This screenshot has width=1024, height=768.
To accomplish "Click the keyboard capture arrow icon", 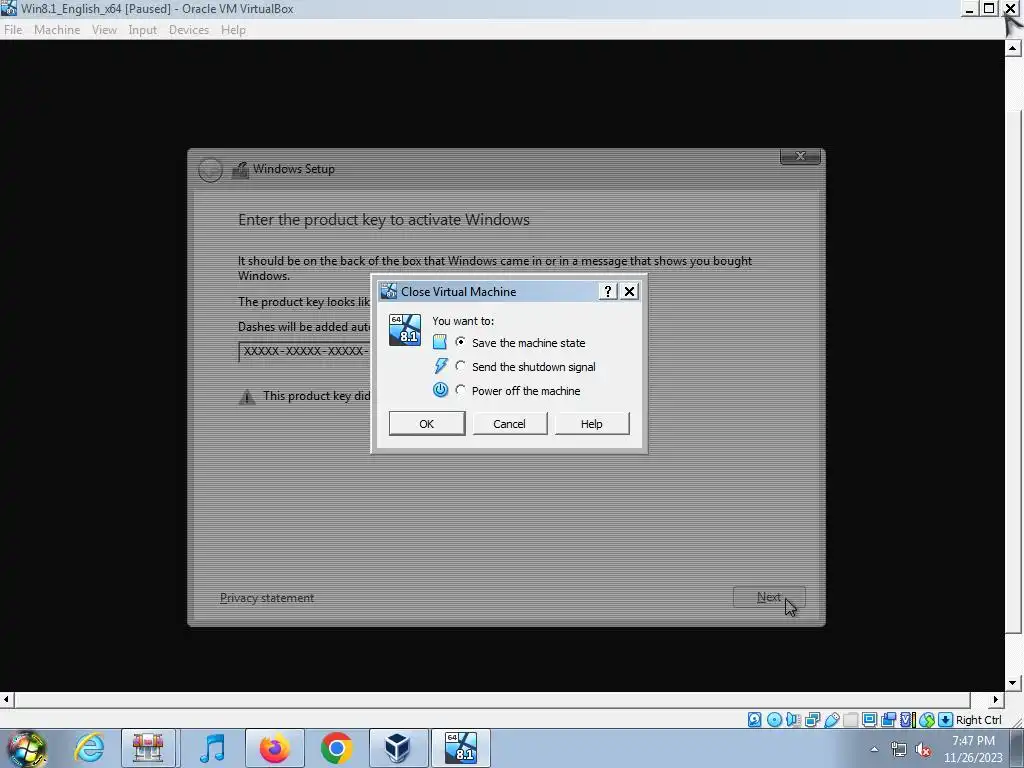I will 945,720.
